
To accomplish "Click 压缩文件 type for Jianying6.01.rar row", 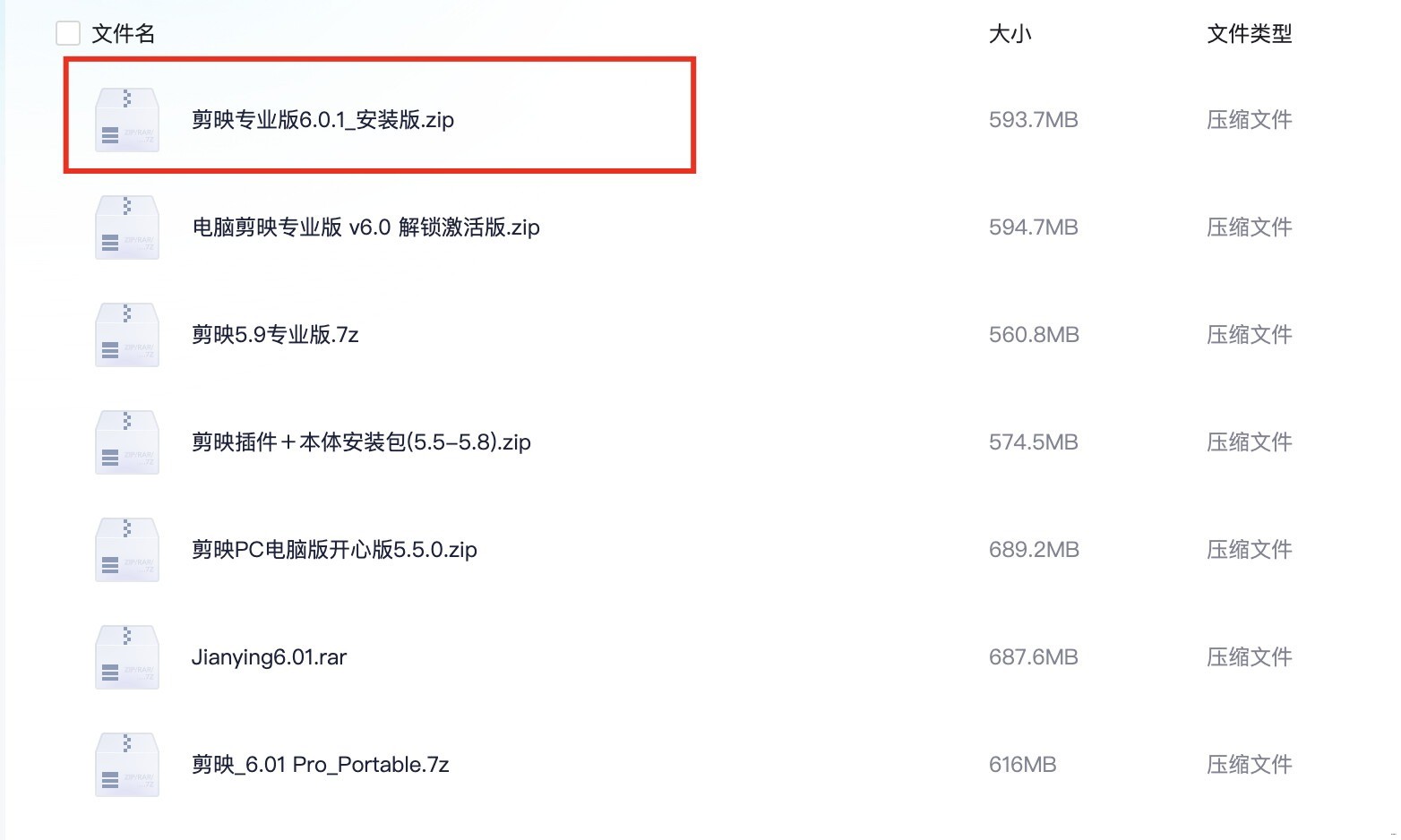I will click(1249, 657).
